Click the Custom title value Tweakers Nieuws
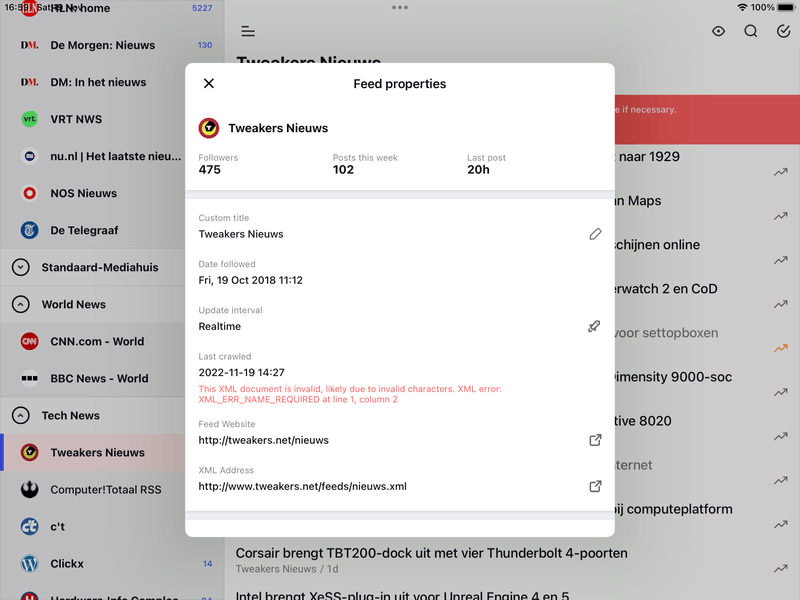800x600 pixels. coord(241,234)
